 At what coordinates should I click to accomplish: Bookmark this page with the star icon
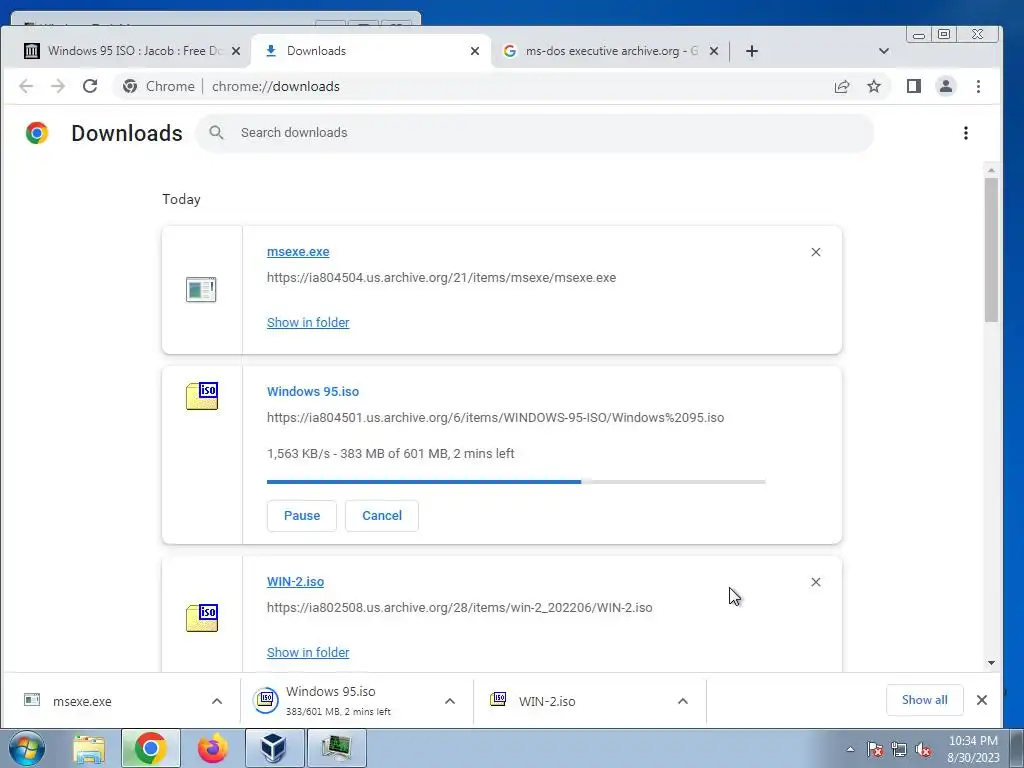(874, 86)
